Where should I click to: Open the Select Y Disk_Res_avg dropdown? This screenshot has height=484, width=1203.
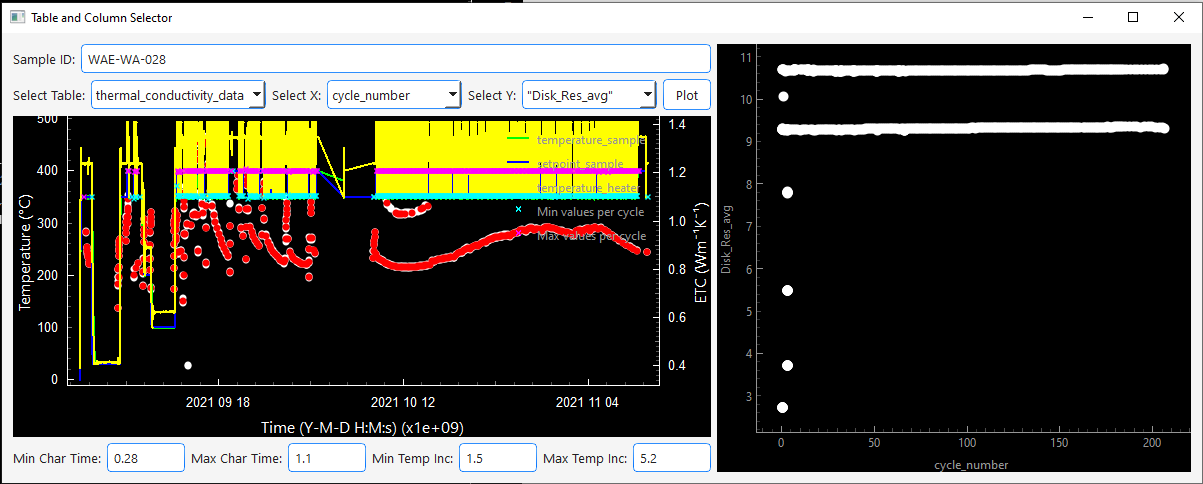589,95
